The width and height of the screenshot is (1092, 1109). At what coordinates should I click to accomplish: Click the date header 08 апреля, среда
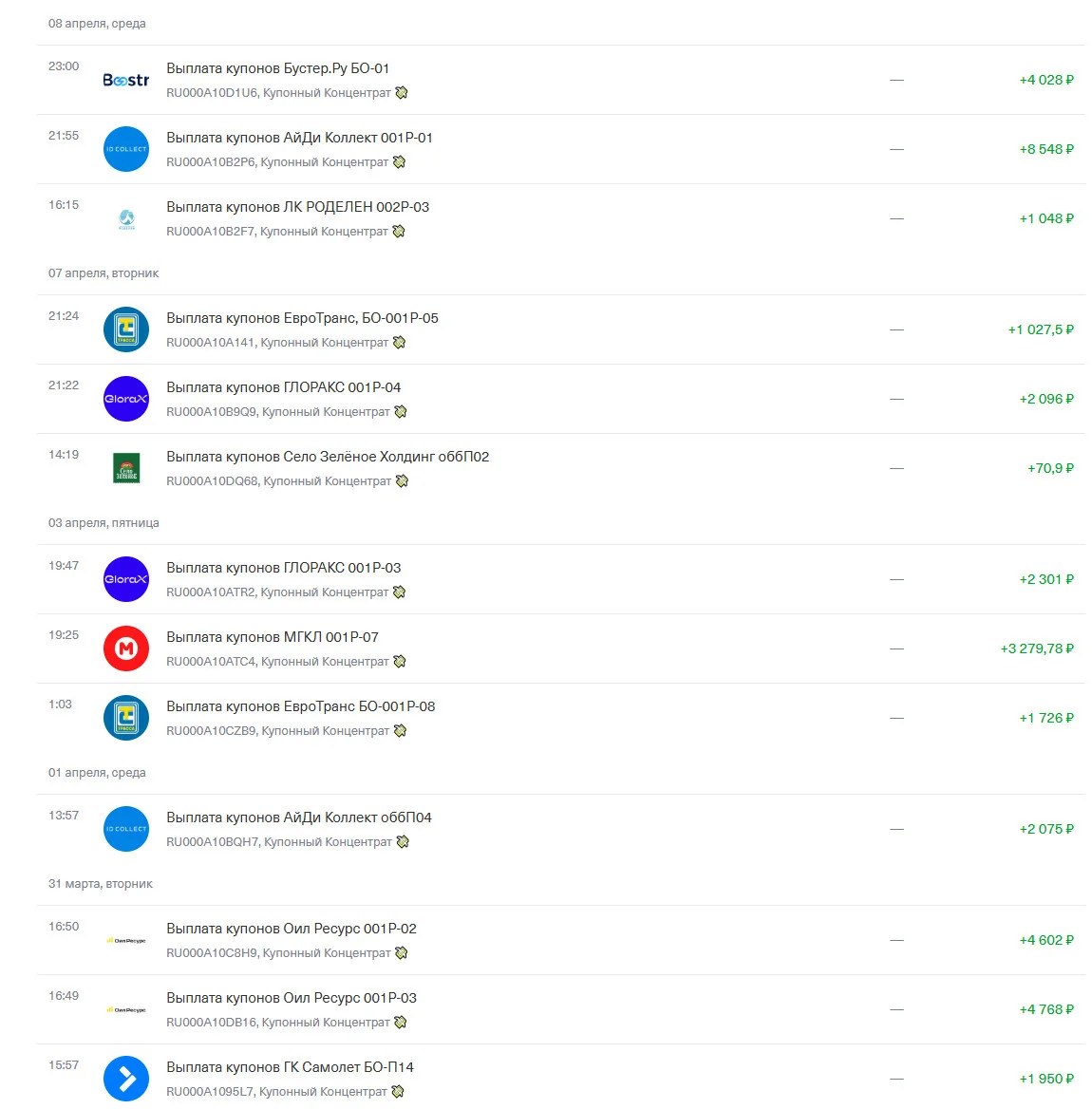(97, 24)
